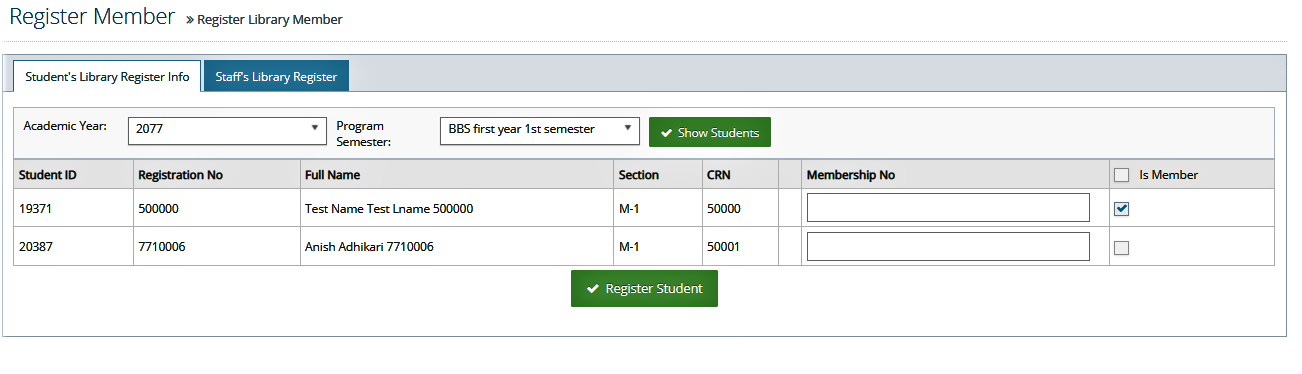Click the Program Semester label
The width and height of the screenshot is (1302, 374).
(x=364, y=134)
